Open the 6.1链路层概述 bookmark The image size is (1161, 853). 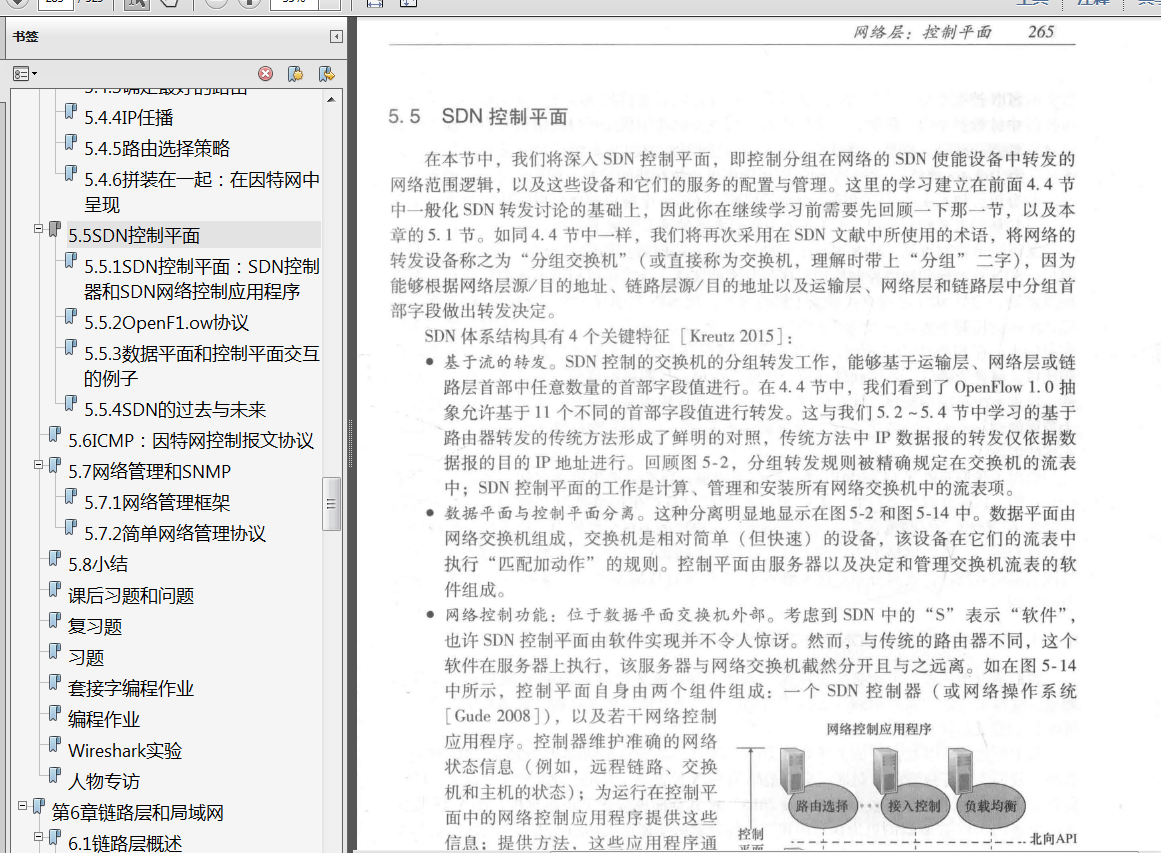(125, 843)
